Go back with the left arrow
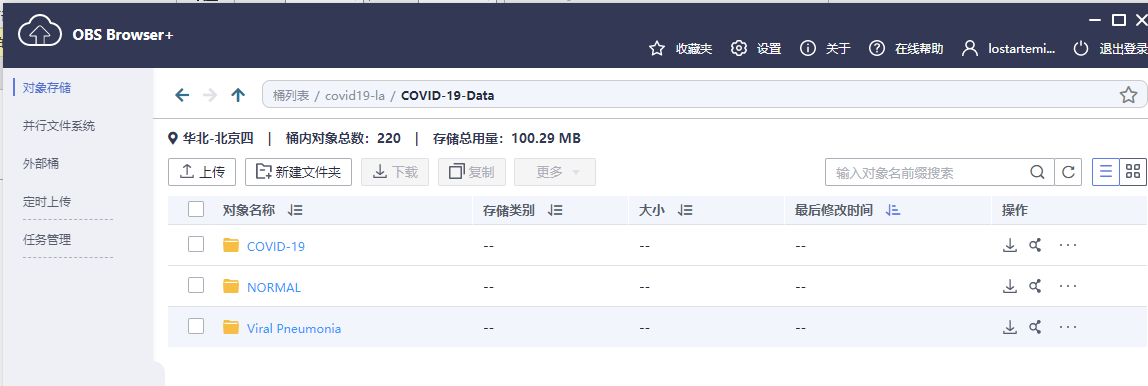 click(x=182, y=95)
